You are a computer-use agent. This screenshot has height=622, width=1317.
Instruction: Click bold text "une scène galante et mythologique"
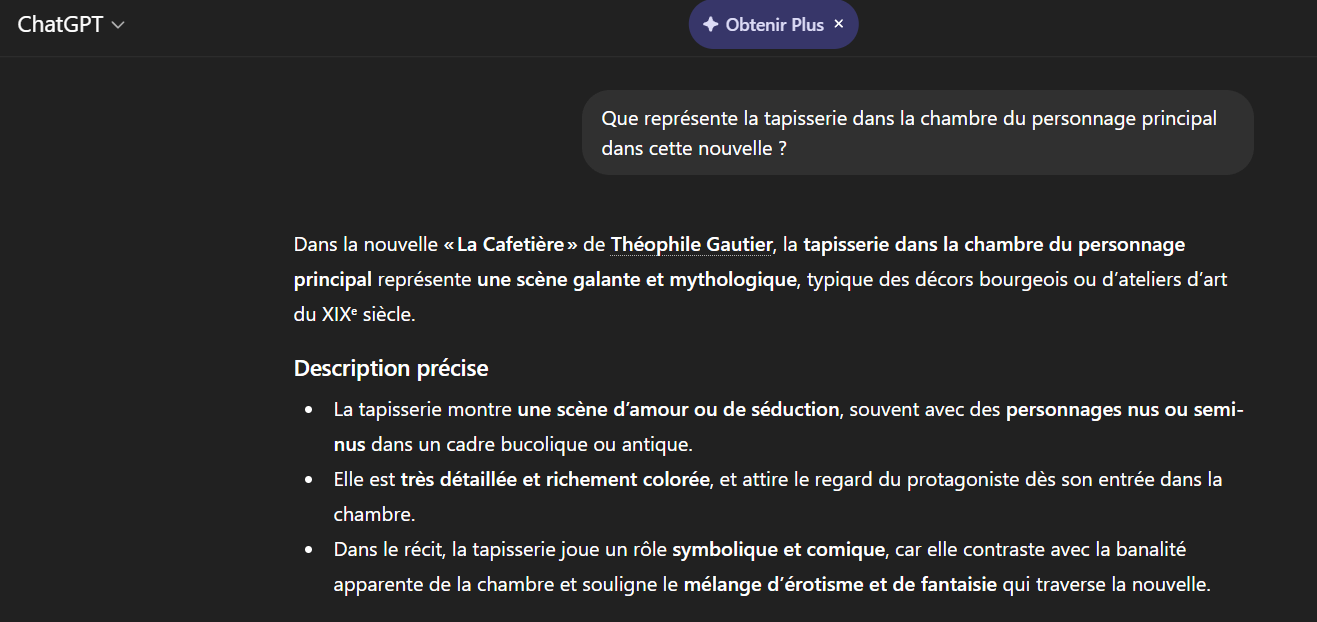click(x=636, y=280)
